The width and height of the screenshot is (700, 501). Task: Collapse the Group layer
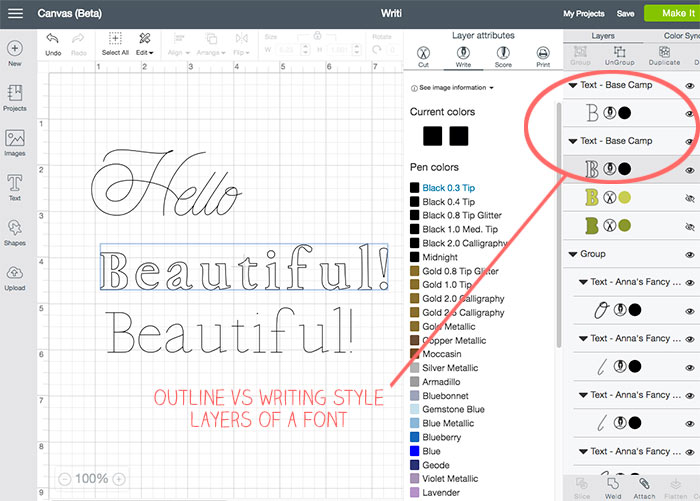[x=573, y=254]
